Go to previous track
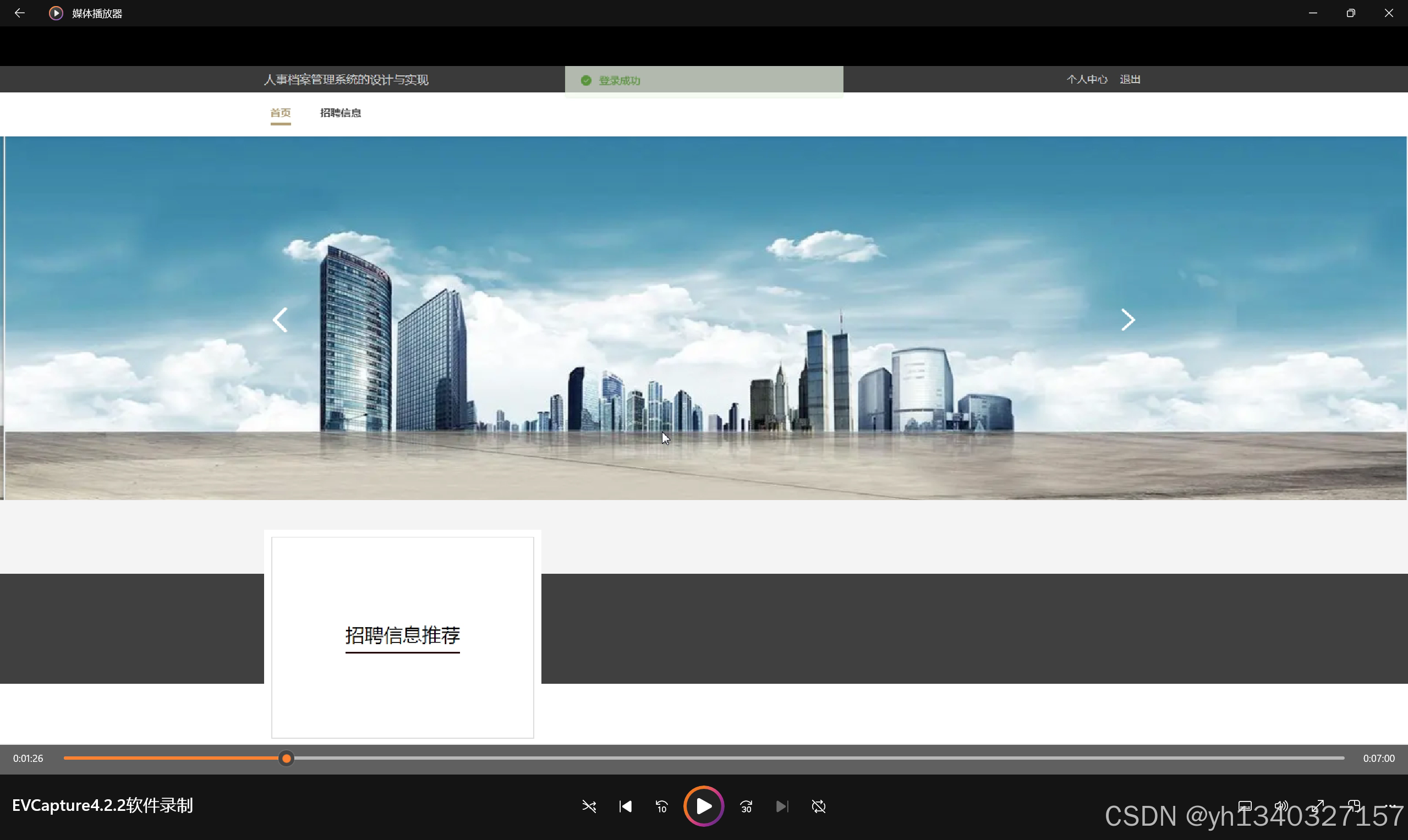The height and width of the screenshot is (840, 1408). [x=625, y=806]
